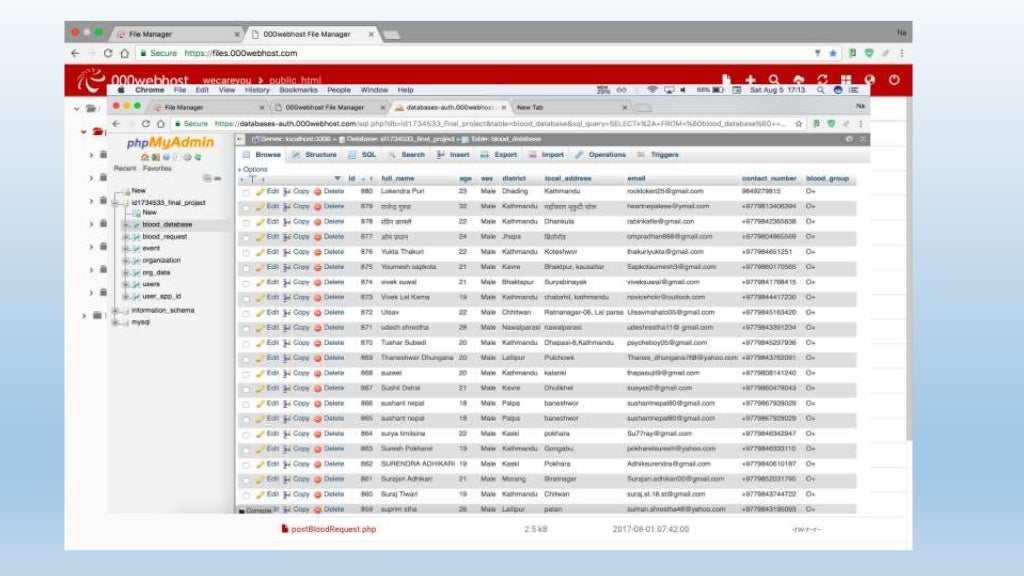Bookmark page with inner address bar star
The width and height of the screenshot is (1024, 576).
tap(799, 123)
